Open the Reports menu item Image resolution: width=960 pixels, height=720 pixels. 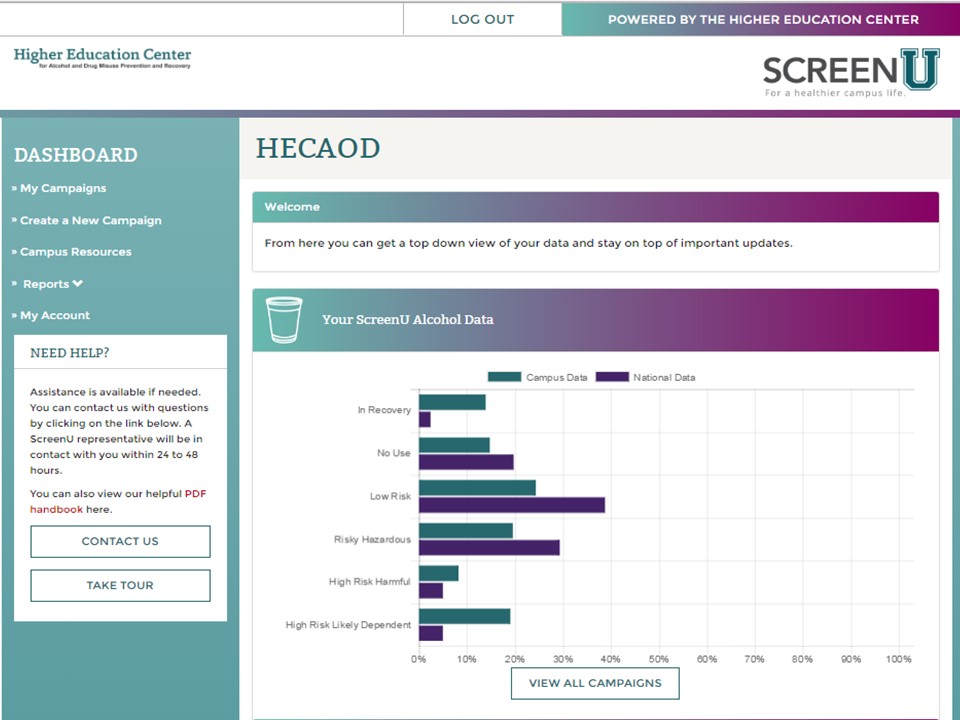pos(46,284)
